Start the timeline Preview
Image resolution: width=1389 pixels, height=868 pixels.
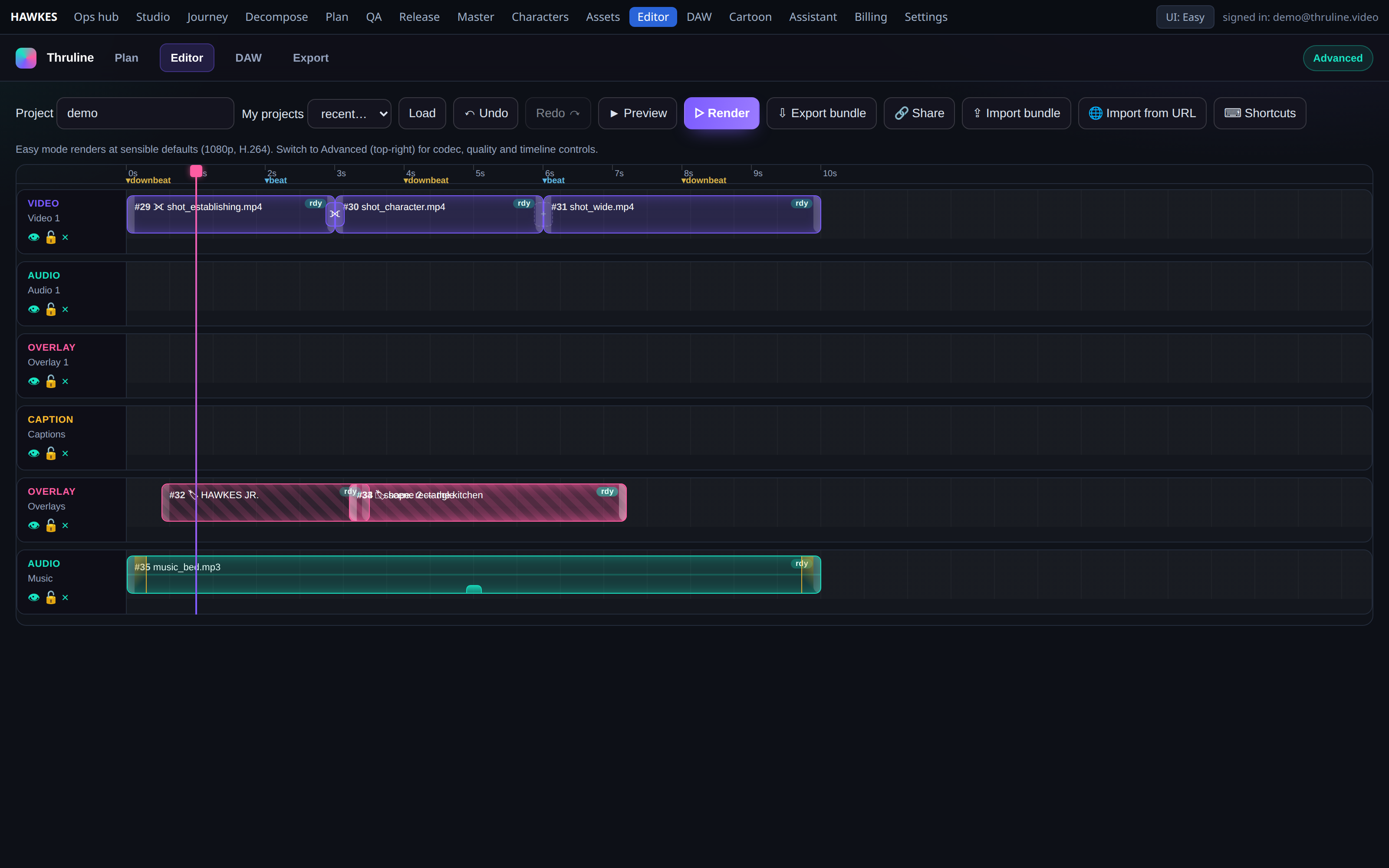click(638, 113)
